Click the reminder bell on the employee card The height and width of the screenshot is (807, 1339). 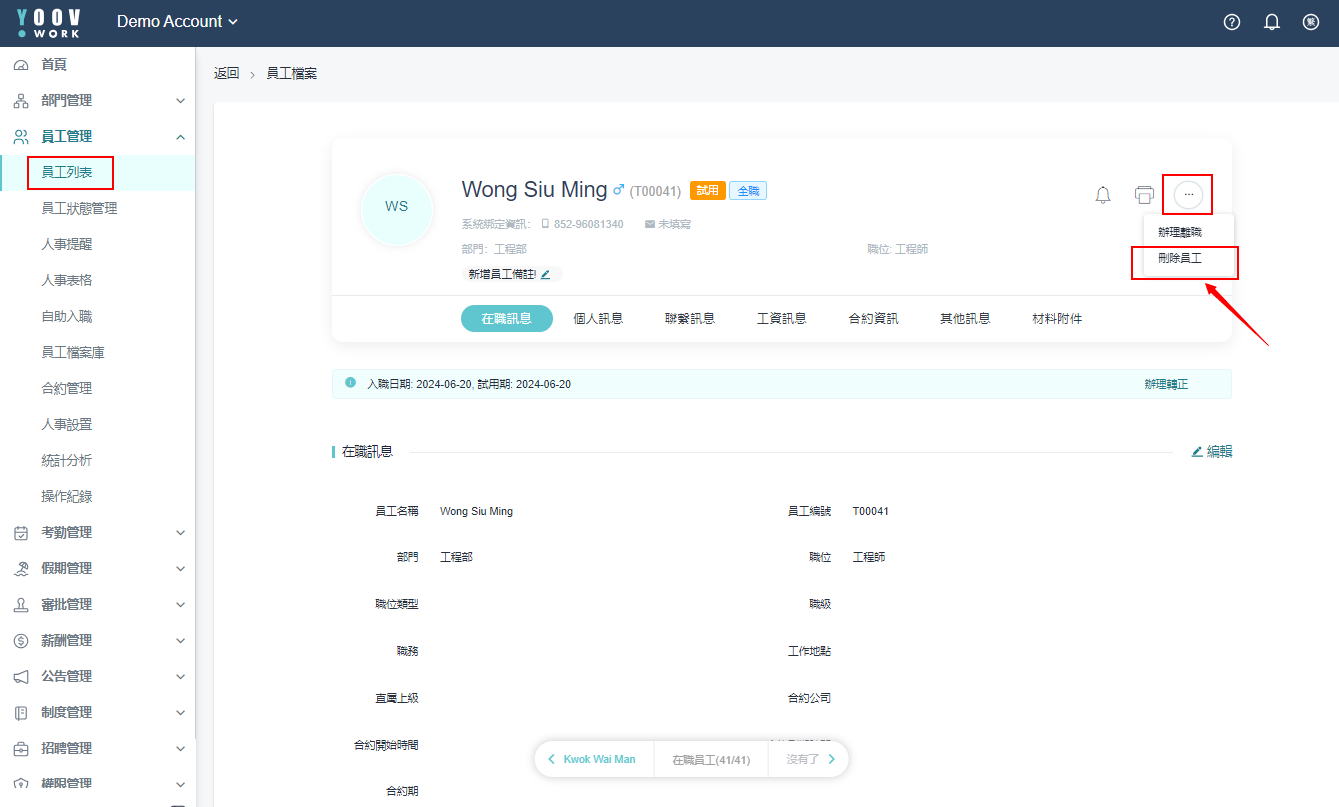click(x=1103, y=195)
